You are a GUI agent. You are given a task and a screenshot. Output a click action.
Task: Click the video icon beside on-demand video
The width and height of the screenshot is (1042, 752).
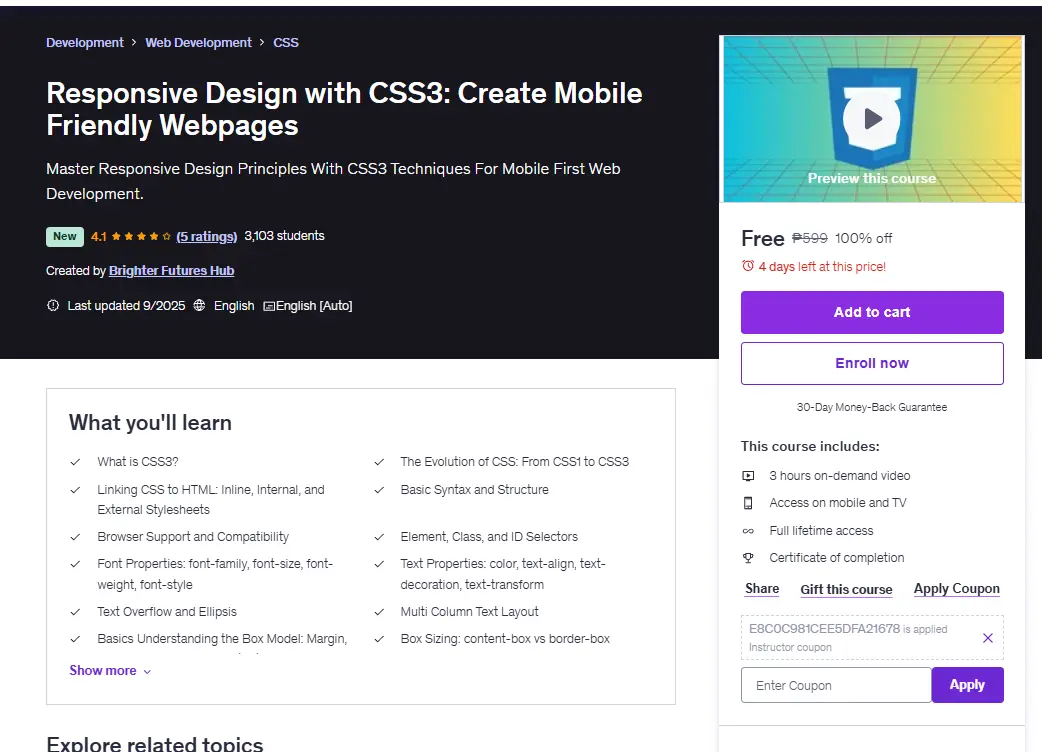[748, 476]
